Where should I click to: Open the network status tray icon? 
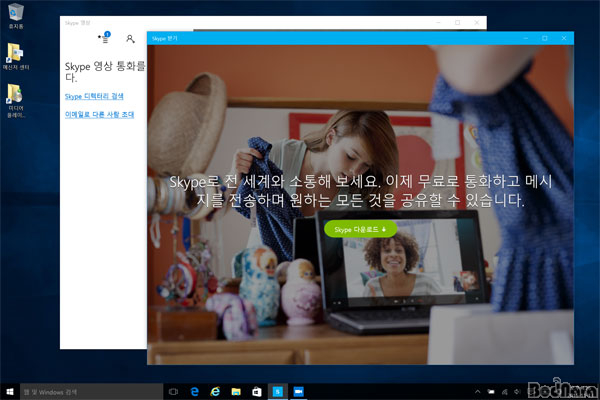pos(504,392)
